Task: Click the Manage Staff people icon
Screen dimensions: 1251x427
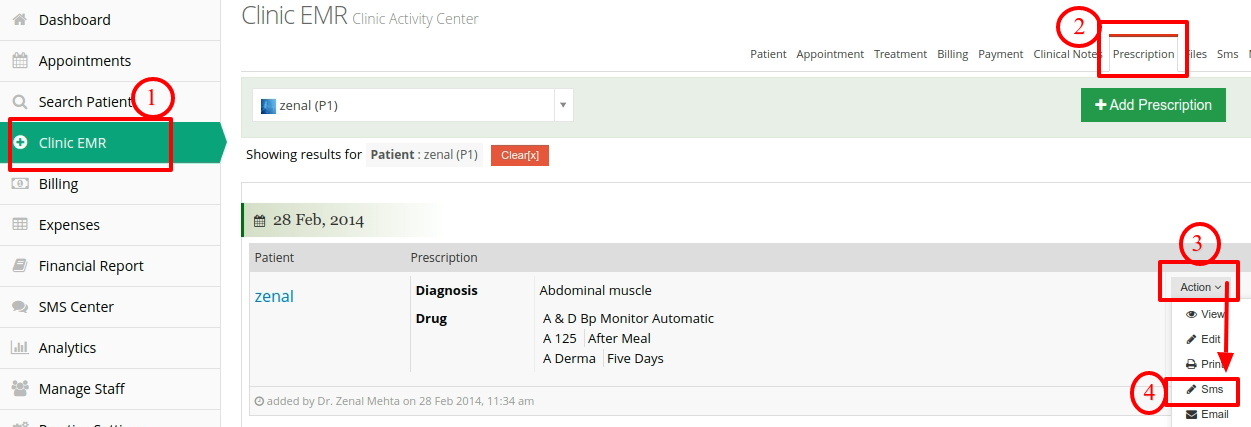Action: (19, 389)
